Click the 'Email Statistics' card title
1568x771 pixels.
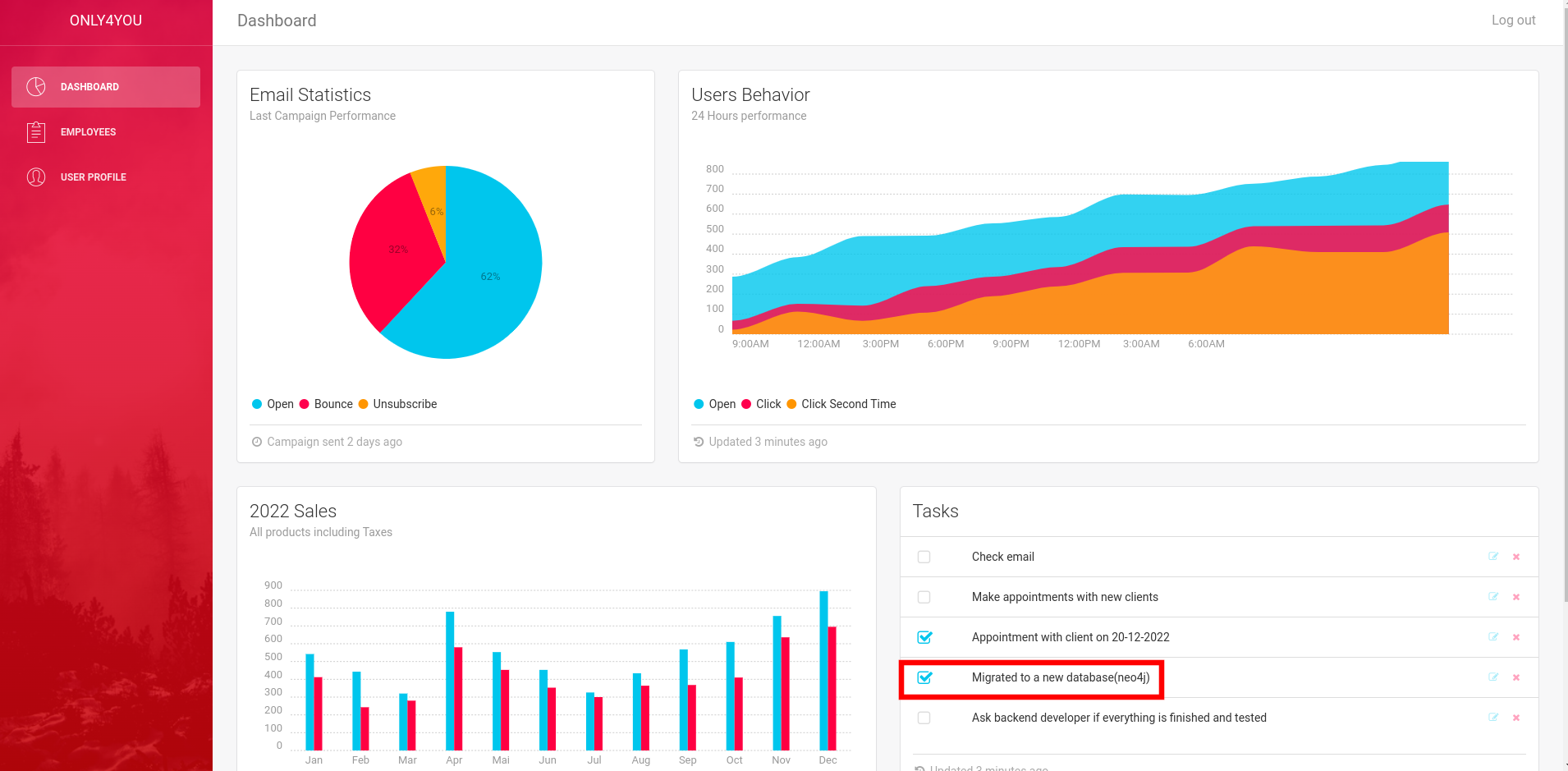click(x=310, y=95)
